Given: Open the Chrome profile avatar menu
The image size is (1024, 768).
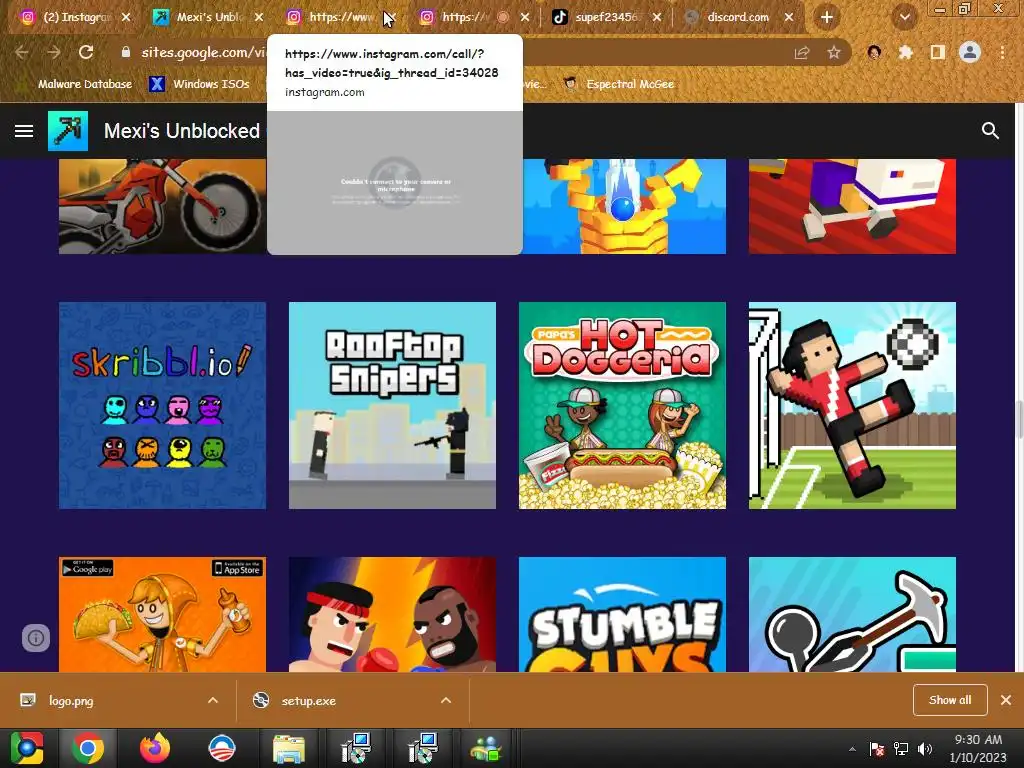Looking at the screenshot, I should [970, 52].
